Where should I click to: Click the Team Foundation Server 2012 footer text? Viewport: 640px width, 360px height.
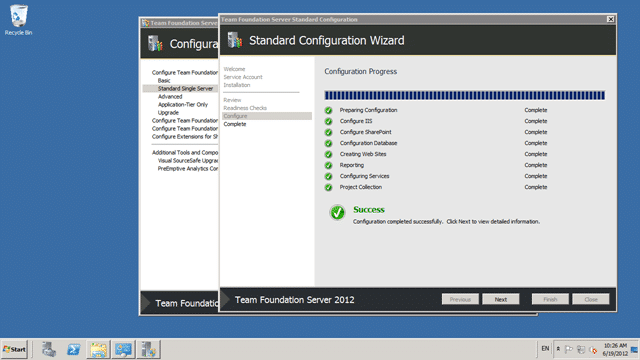tap(294, 300)
